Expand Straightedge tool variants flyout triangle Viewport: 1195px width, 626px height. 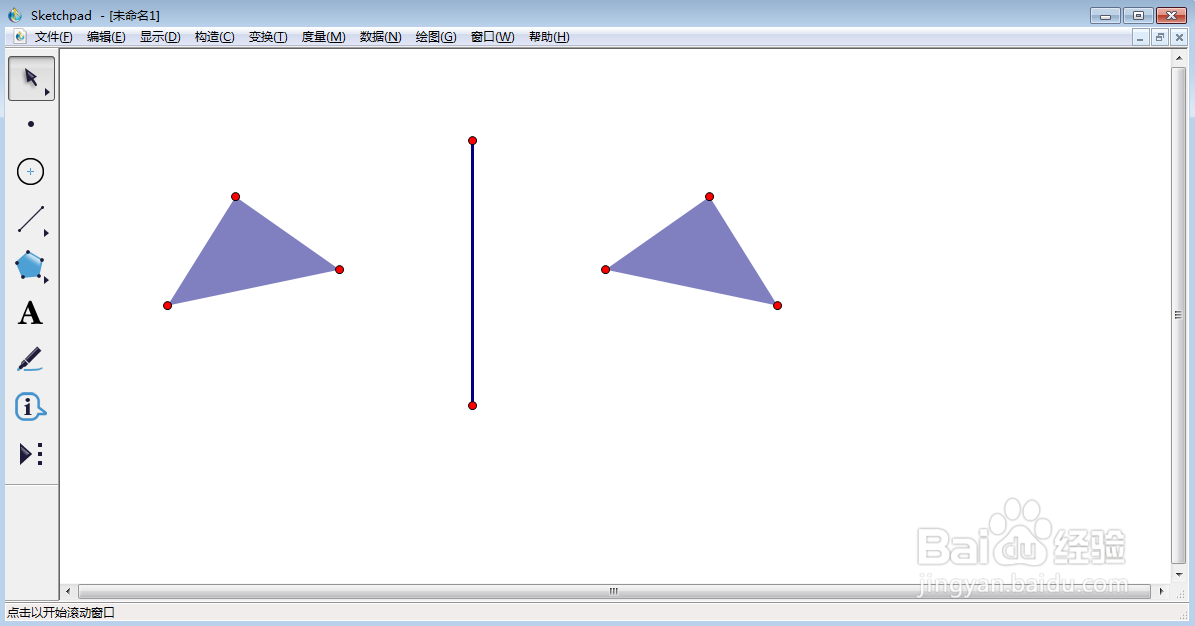(x=46, y=233)
